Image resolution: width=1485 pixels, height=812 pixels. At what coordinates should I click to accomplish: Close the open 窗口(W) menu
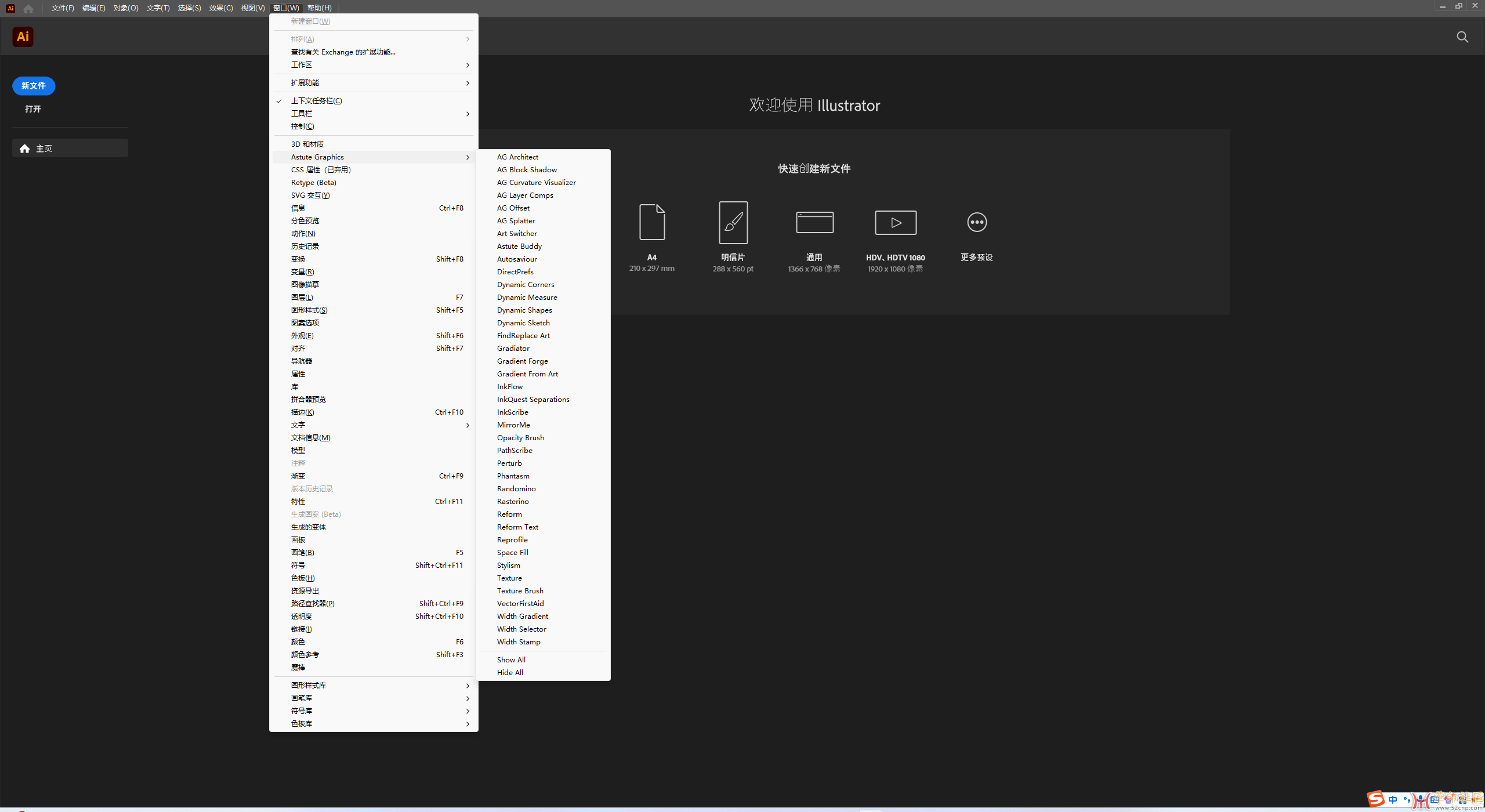click(x=286, y=8)
